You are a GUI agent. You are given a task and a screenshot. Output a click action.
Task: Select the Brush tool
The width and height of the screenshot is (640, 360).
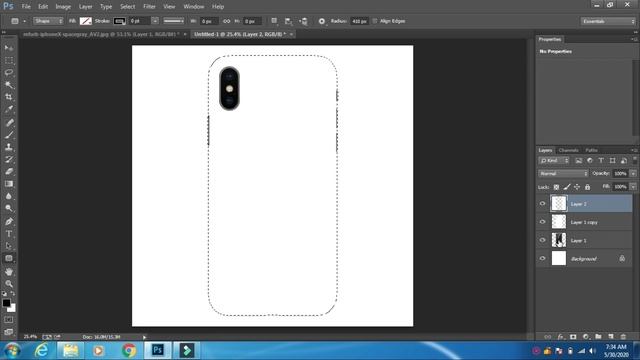(9, 135)
